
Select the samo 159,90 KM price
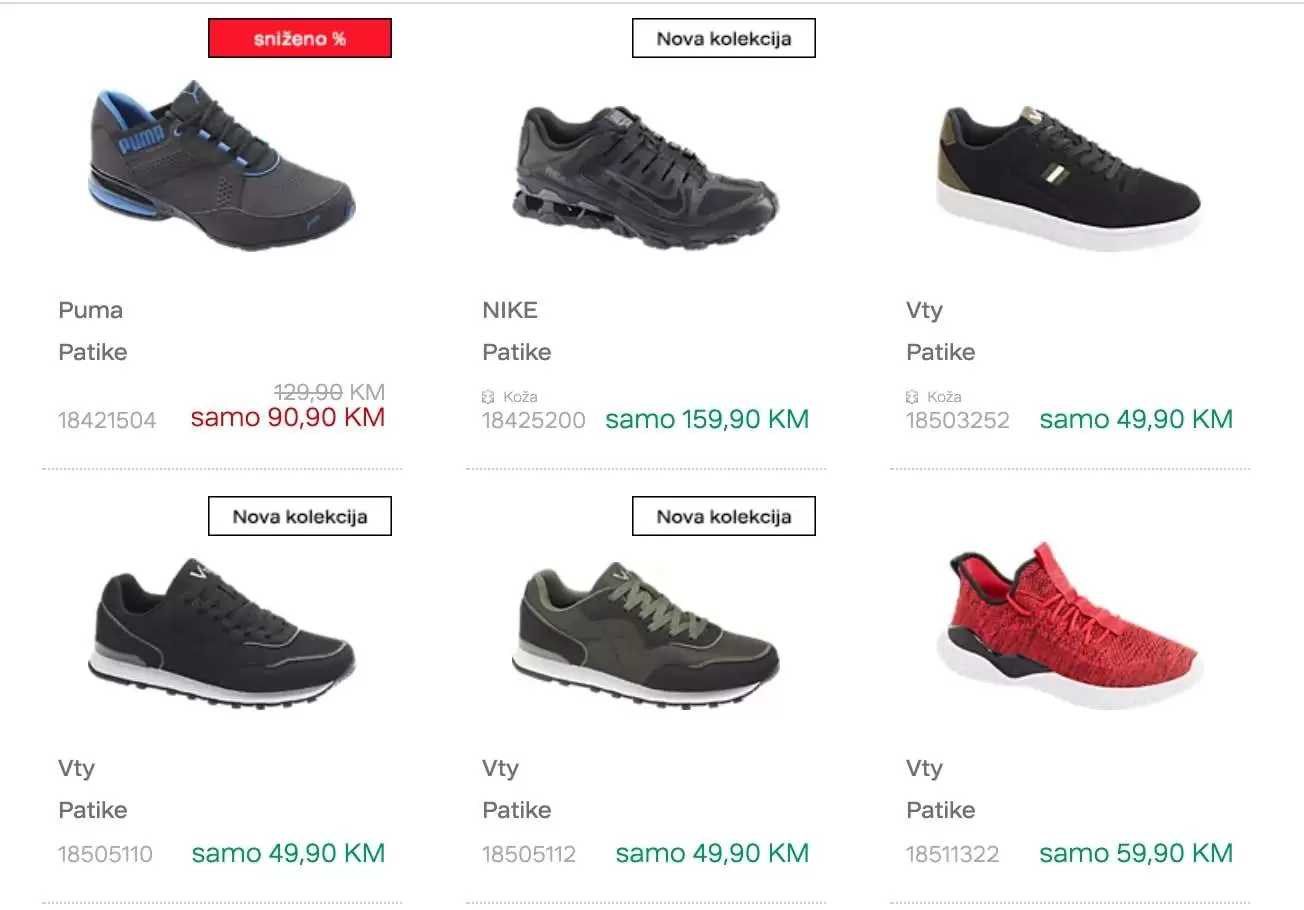pos(707,419)
